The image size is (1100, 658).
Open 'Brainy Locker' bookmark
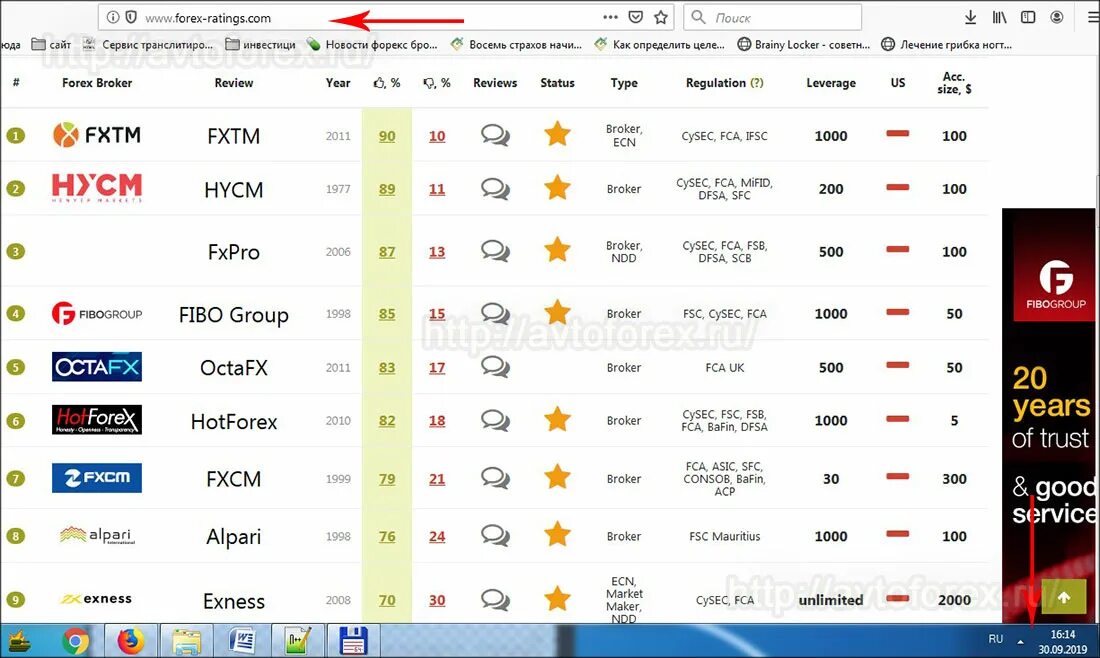(x=804, y=44)
